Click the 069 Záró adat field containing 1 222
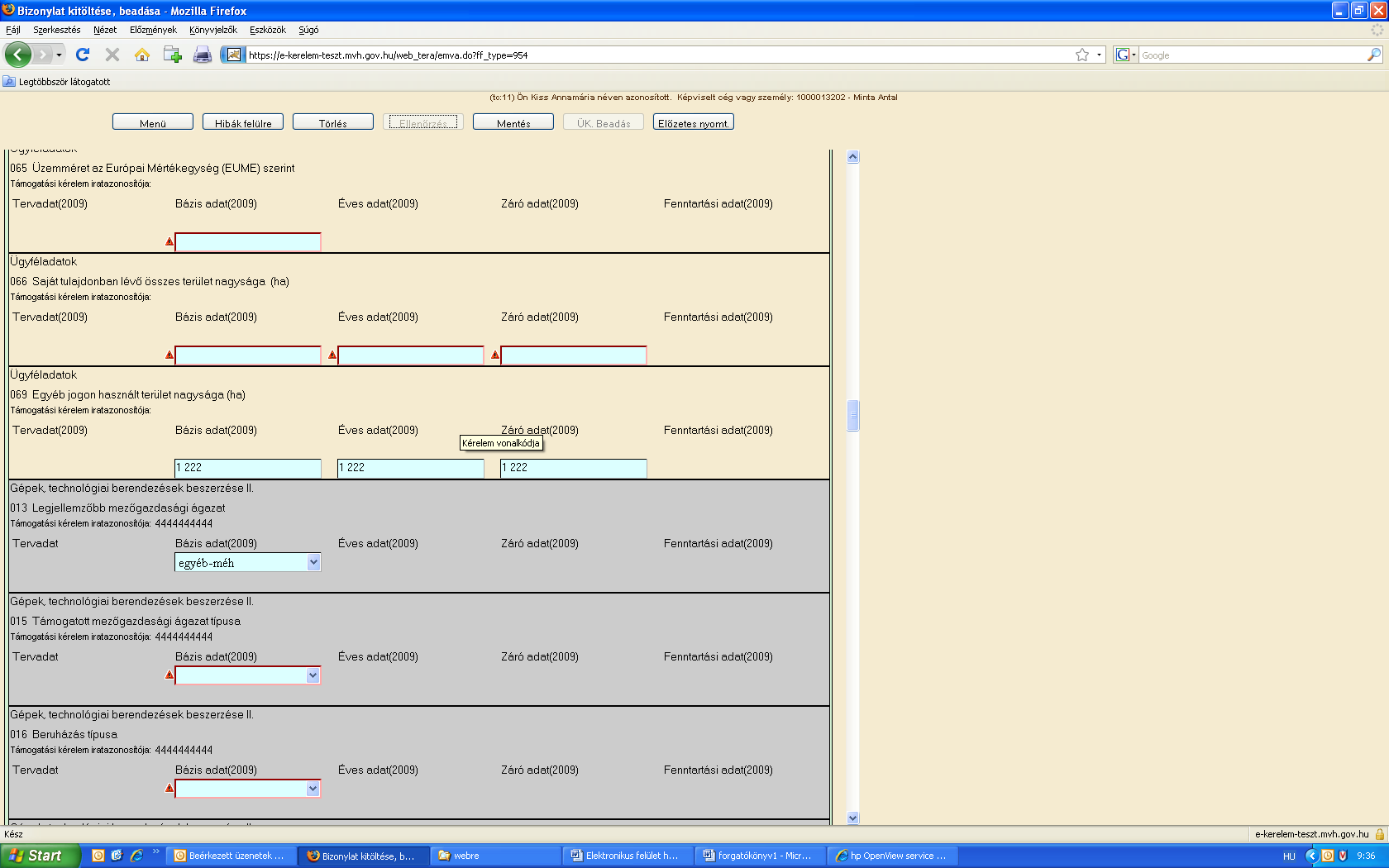 click(x=574, y=469)
